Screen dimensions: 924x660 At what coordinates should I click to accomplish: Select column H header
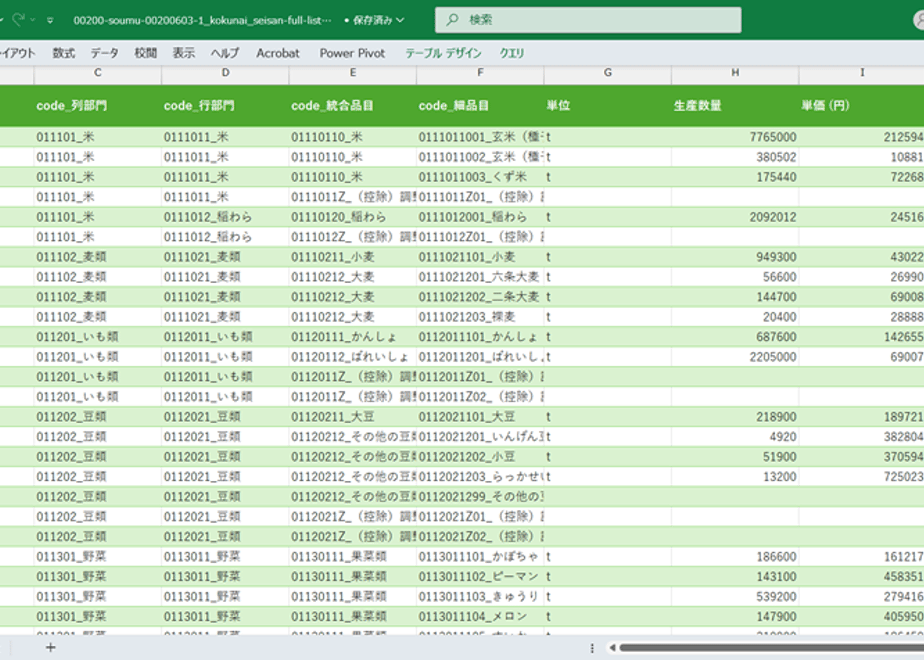[735, 73]
